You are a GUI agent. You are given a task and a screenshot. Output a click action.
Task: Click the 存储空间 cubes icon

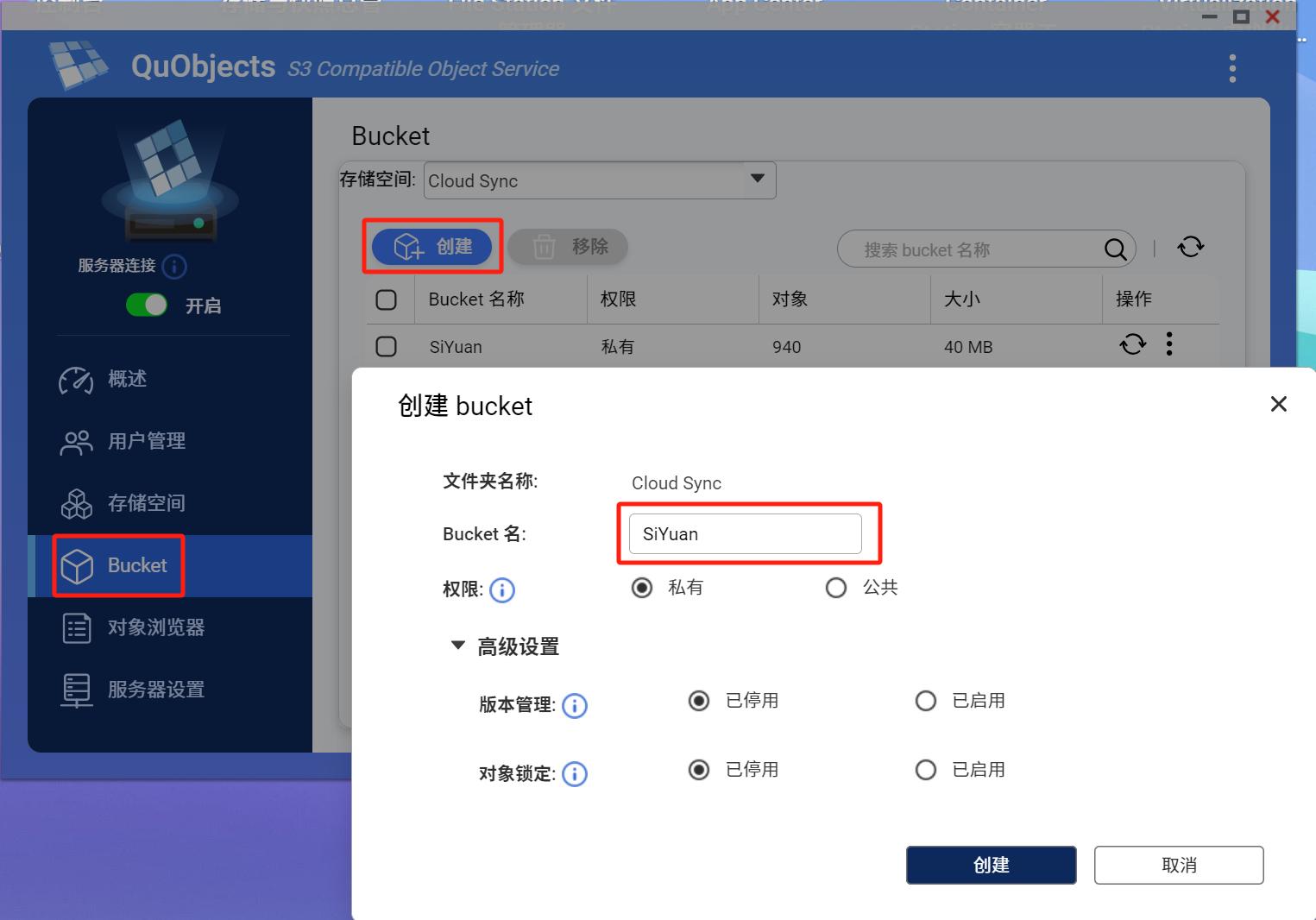click(x=76, y=504)
